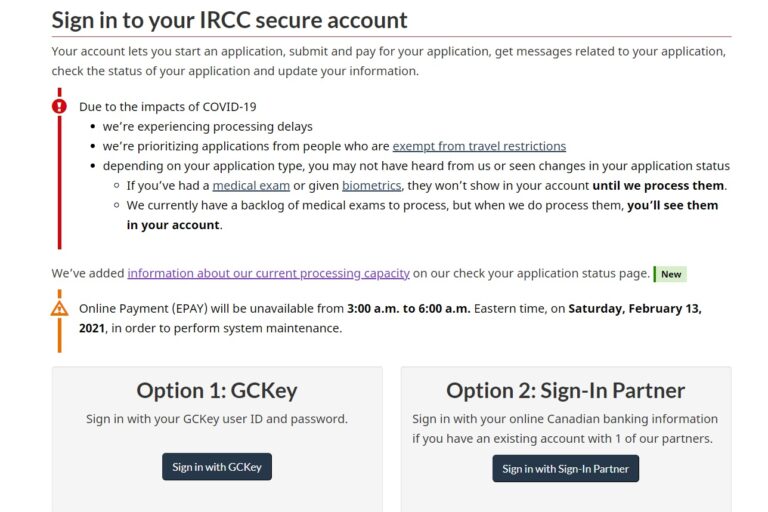
Task: Click the Option 1: GCKey heading
Action: point(217,390)
